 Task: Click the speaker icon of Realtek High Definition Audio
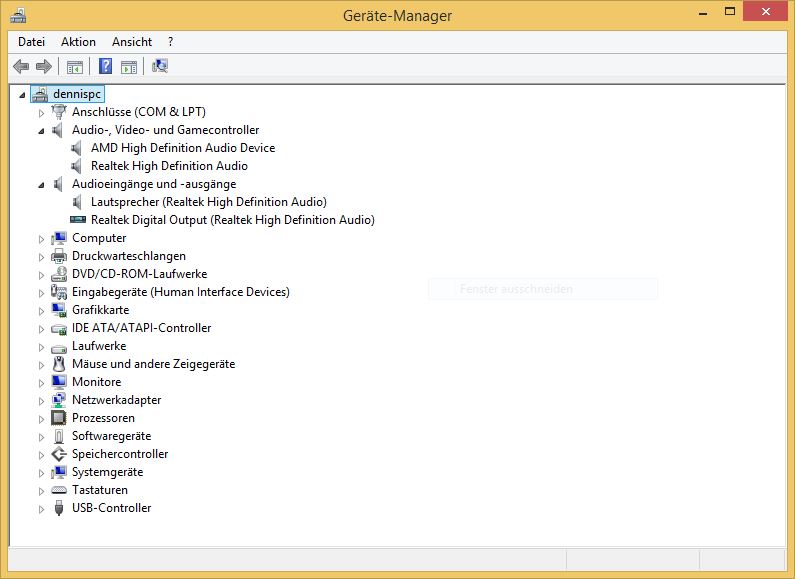(77, 166)
